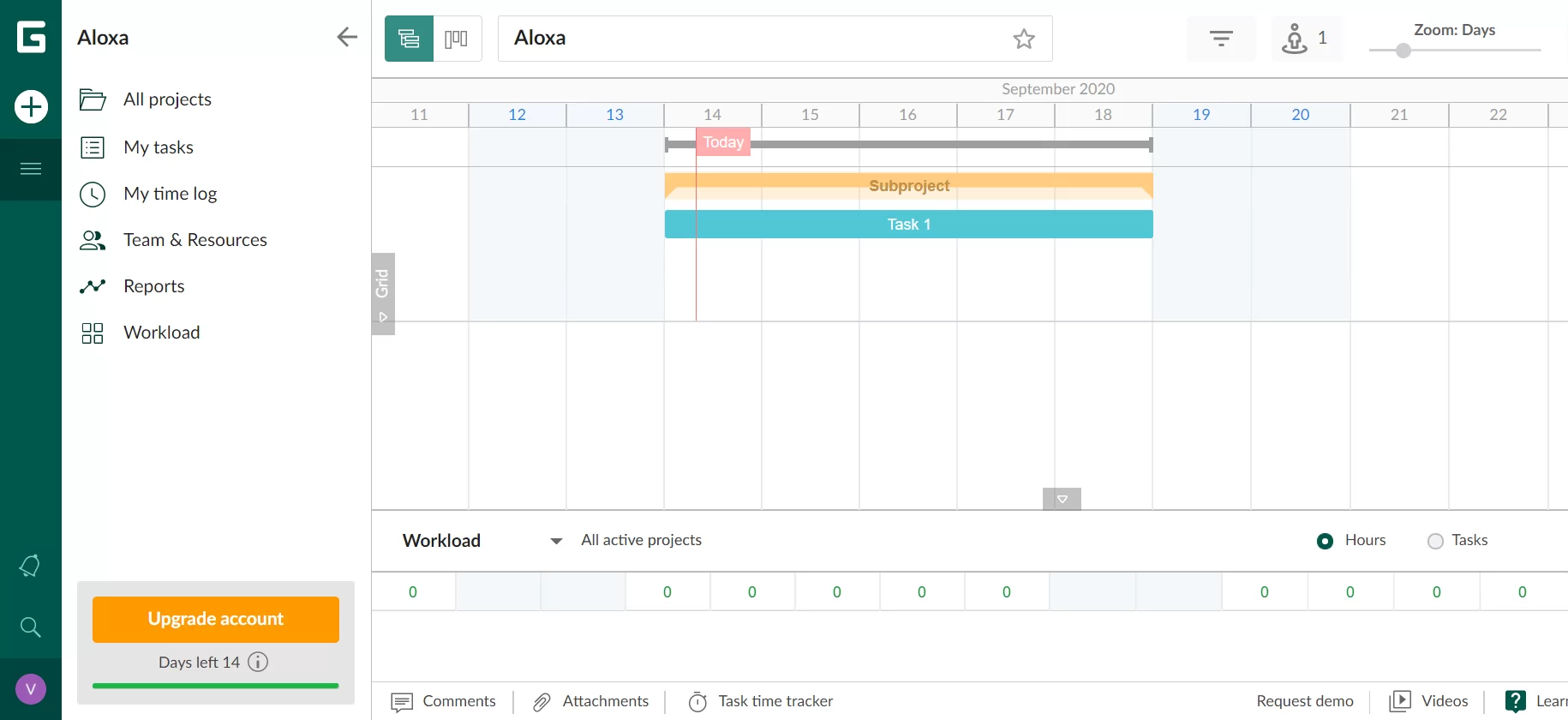Expand the Workload dropdown arrow

(556, 541)
